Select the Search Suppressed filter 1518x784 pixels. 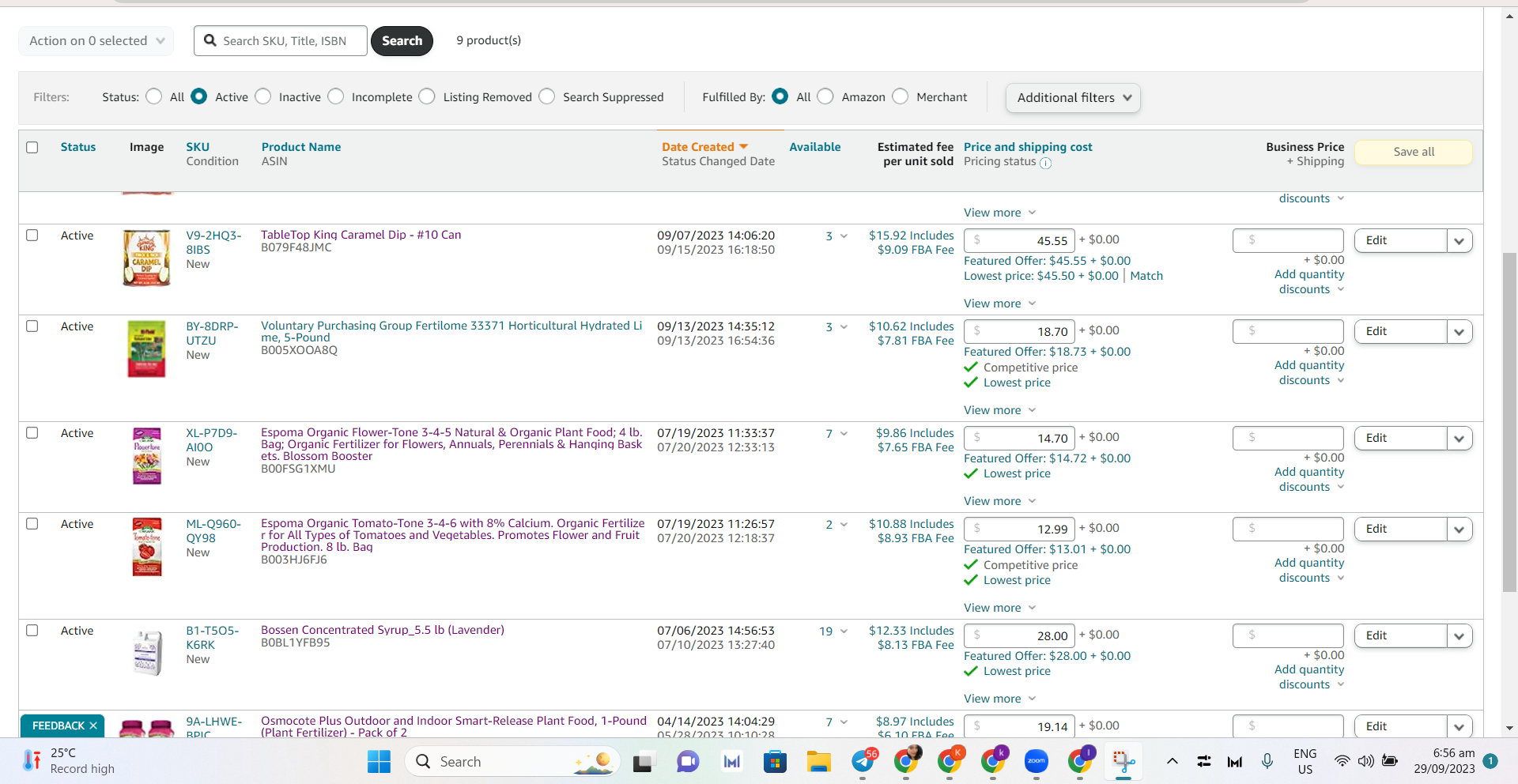pyautogui.click(x=547, y=96)
